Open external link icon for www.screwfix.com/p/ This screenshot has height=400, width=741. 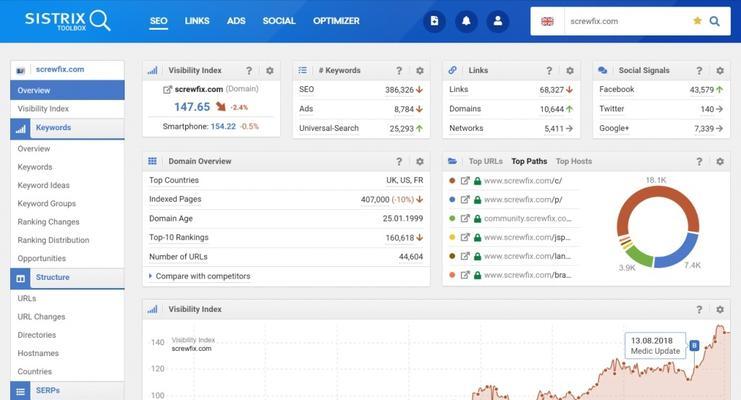[x=465, y=200]
